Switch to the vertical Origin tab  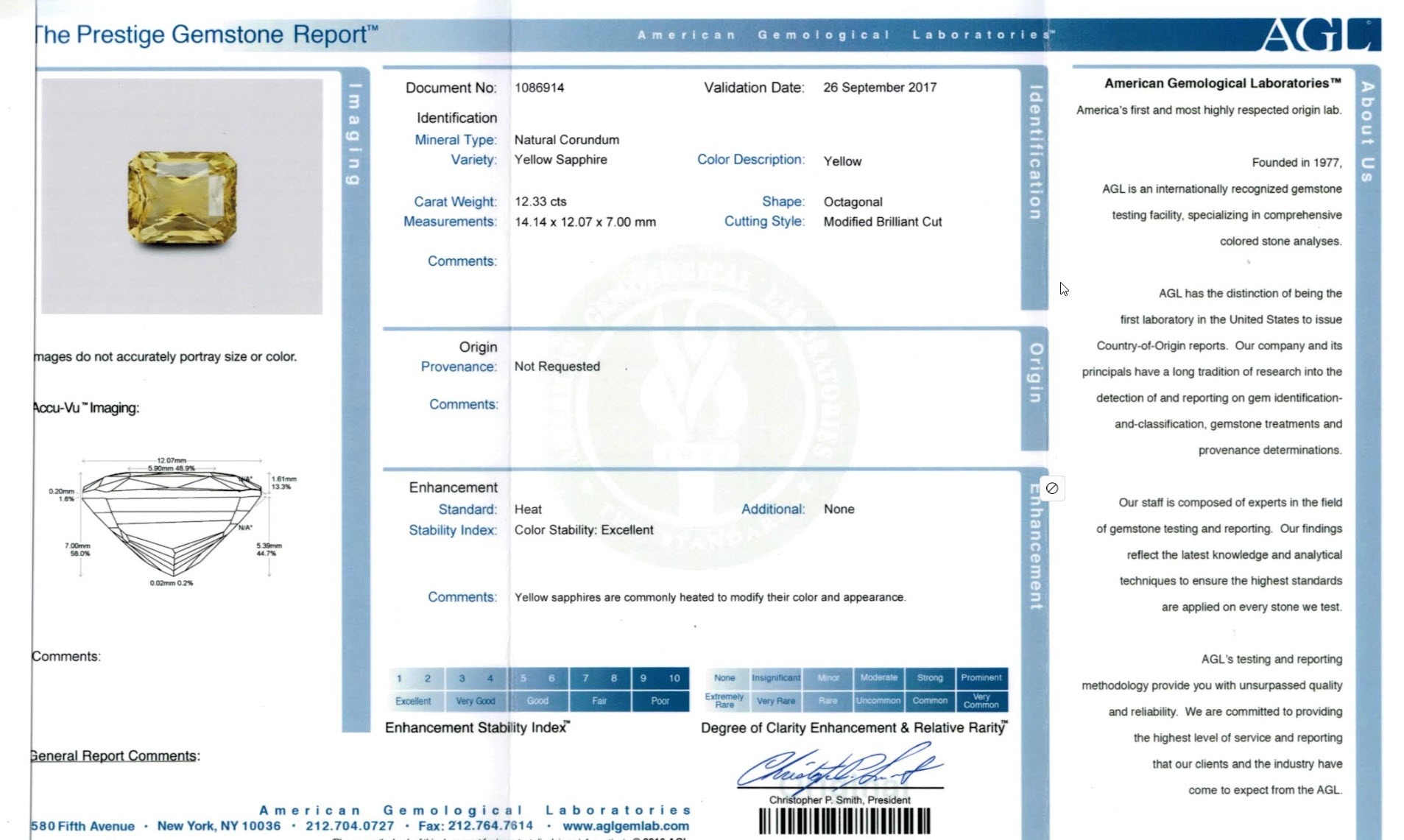pyautogui.click(x=1035, y=373)
